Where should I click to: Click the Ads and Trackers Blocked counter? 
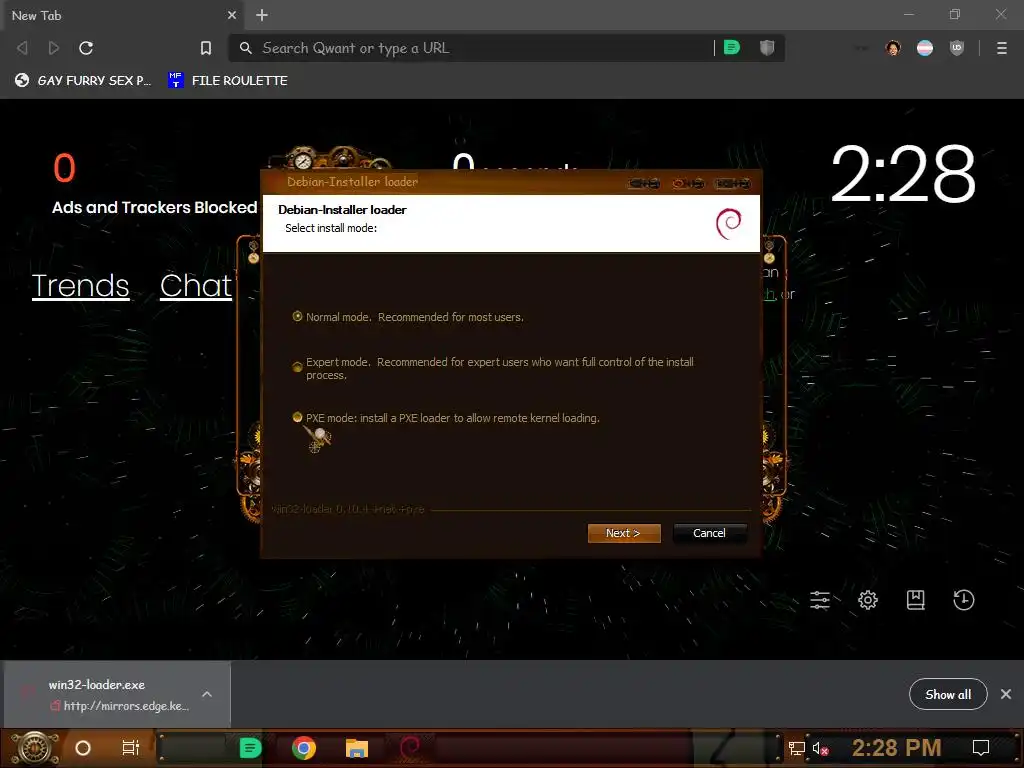pos(154,184)
